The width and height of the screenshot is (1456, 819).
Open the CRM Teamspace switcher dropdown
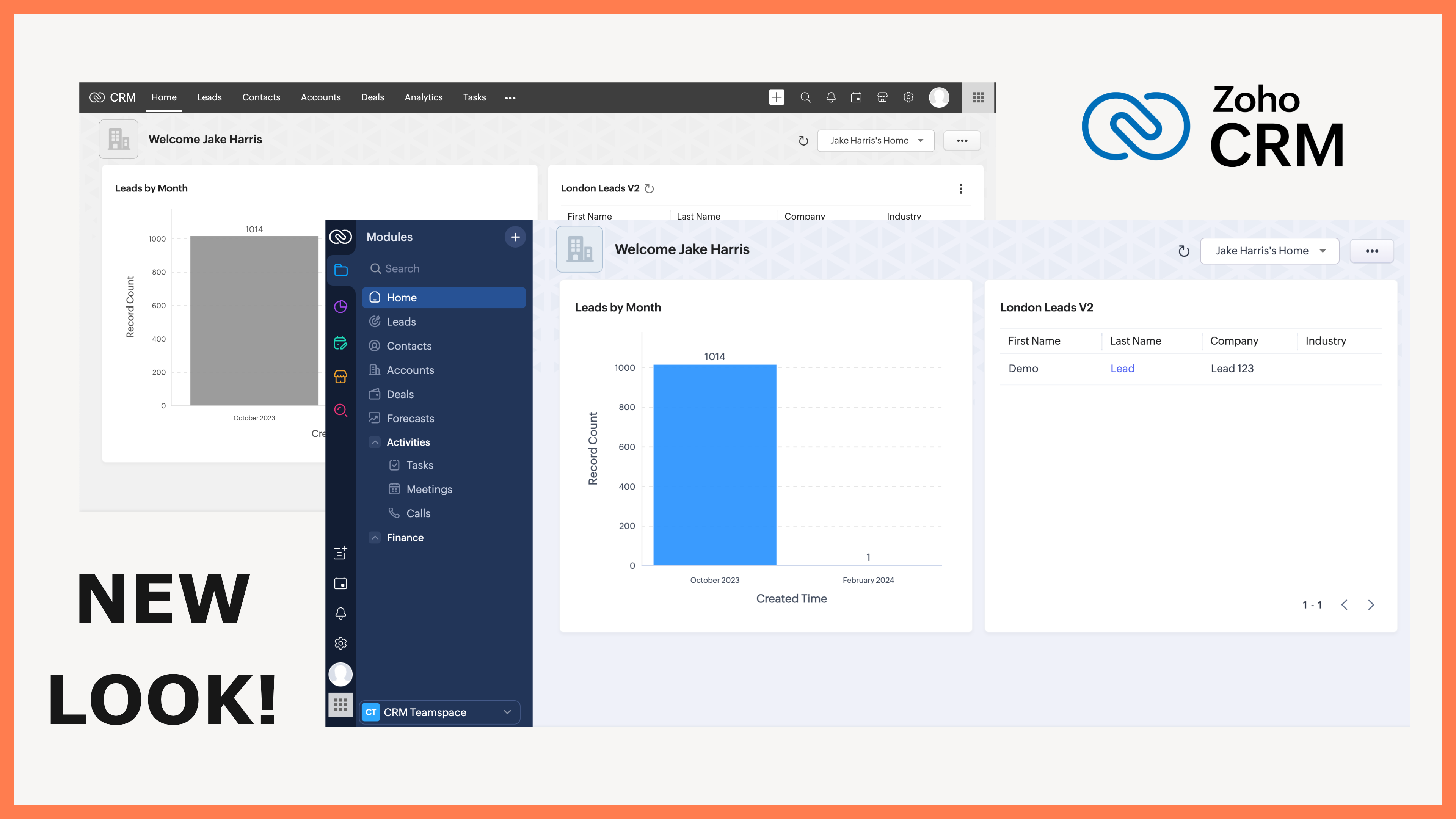pos(440,712)
